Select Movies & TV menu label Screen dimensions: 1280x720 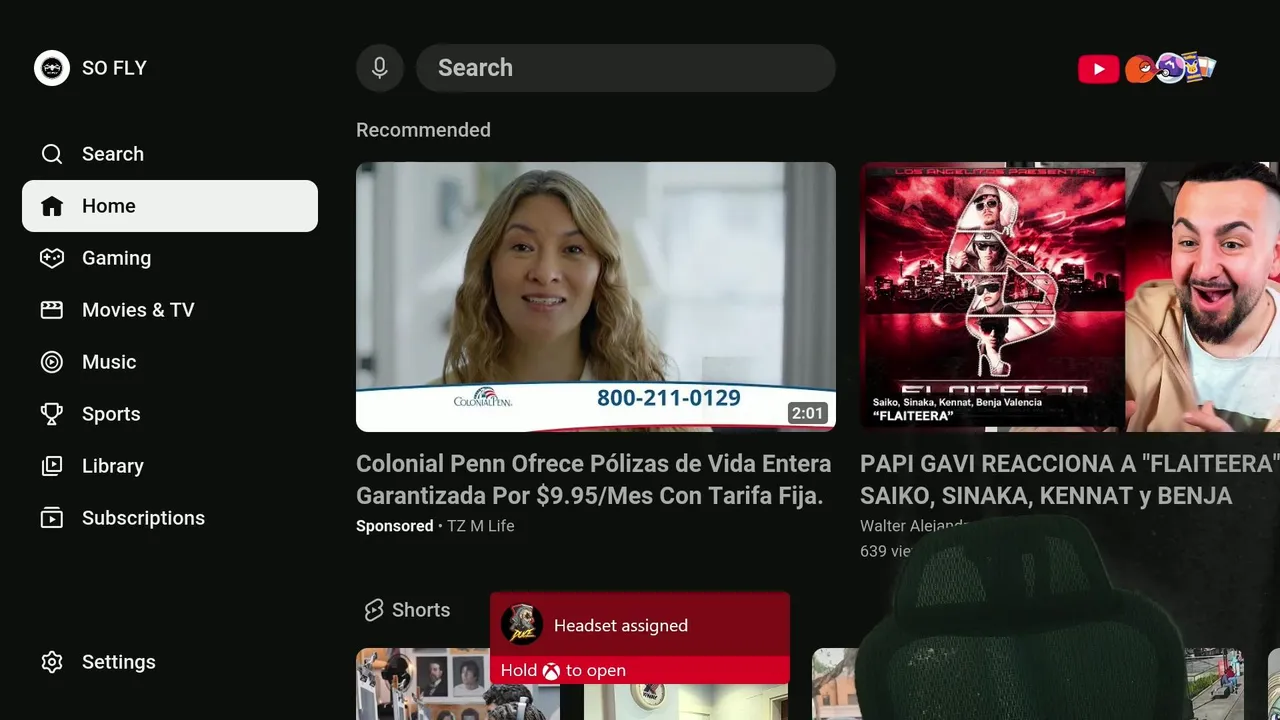pos(138,310)
